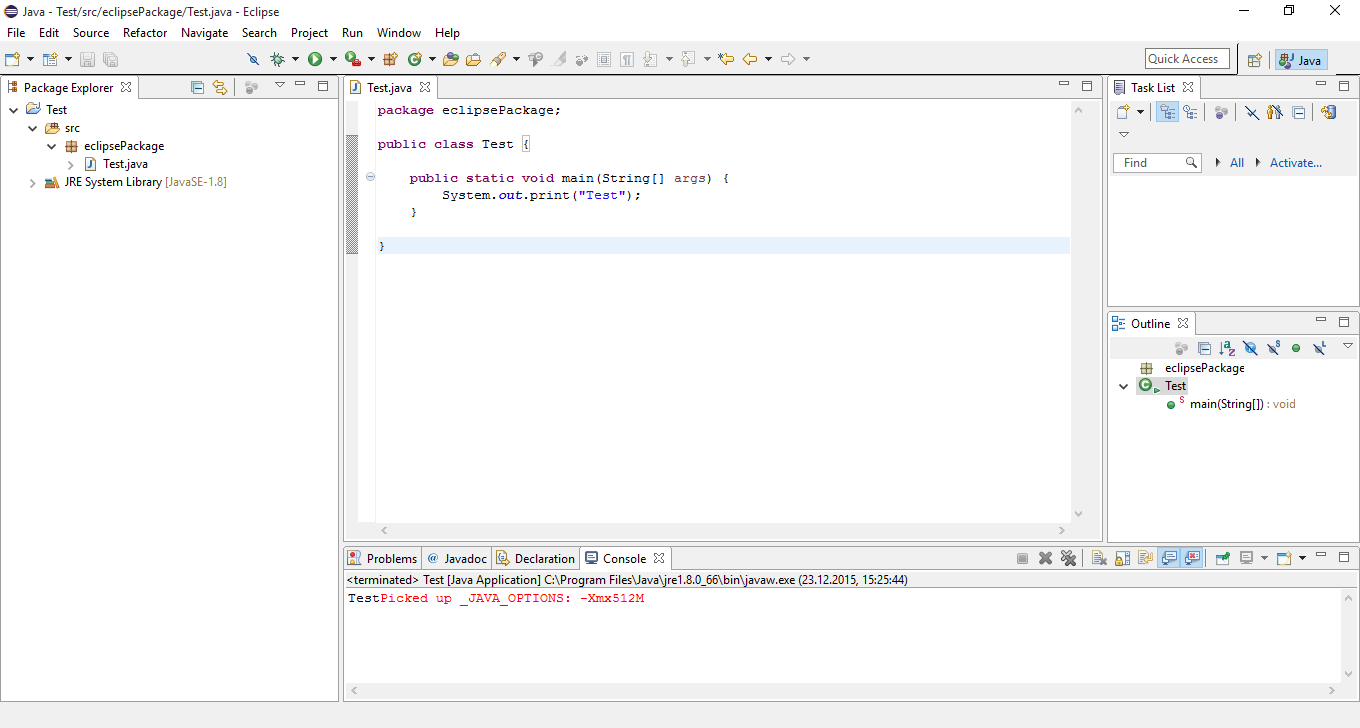
Task: Toggle Show Console on Standard Error change
Action: [x=1191, y=558]
